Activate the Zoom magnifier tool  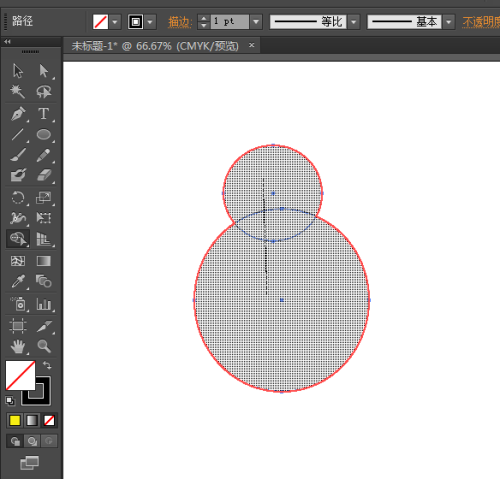[x=44, y=346]
